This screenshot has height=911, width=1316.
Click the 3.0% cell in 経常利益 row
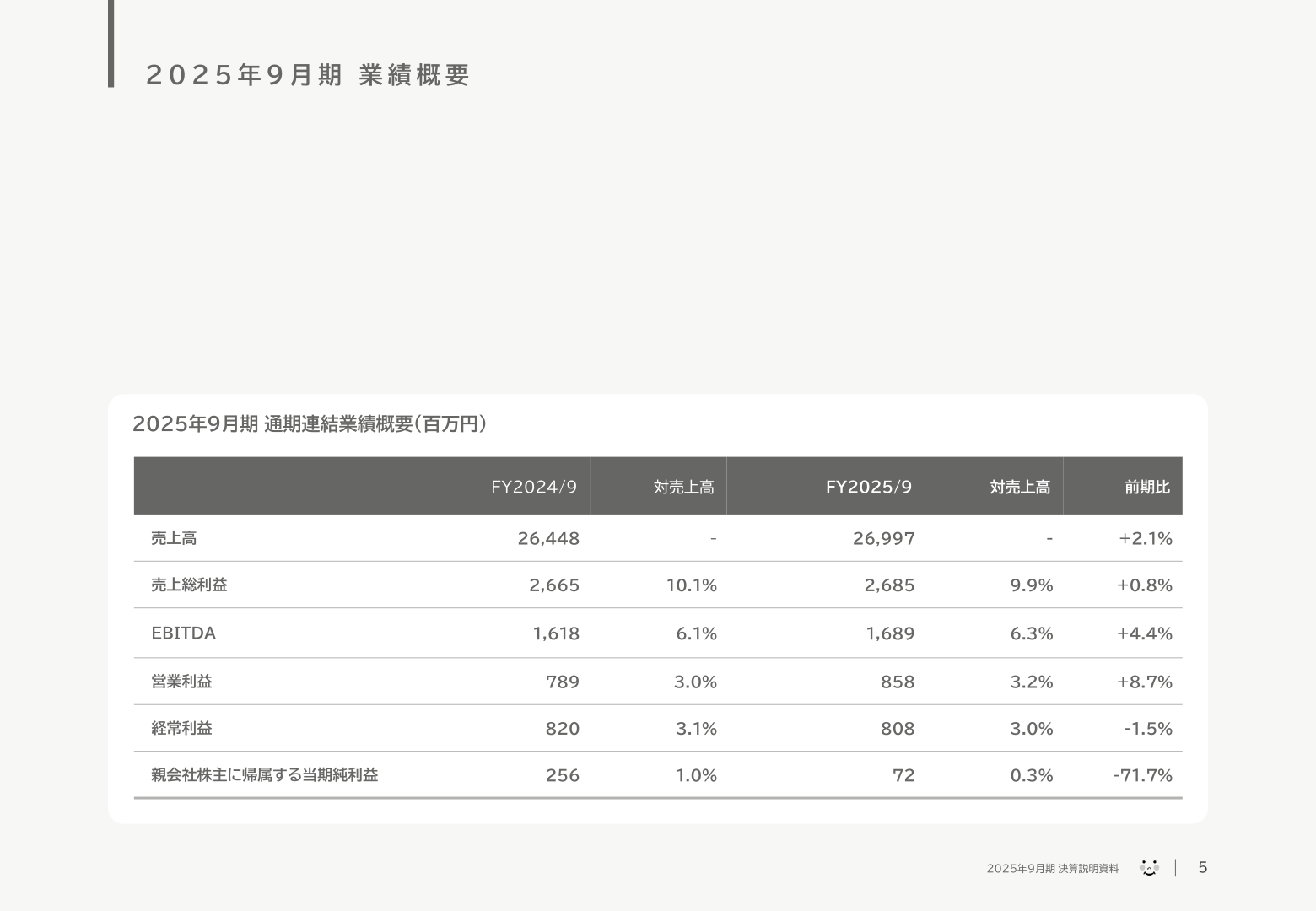[1032, 728]
